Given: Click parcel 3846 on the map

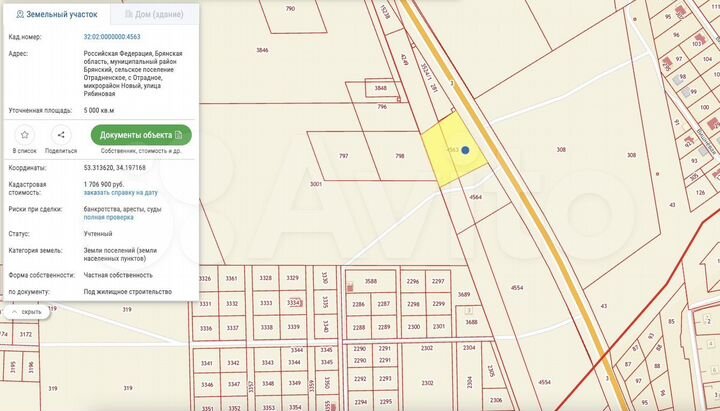Looking at the screenshot, I should click(x=262, y=50).
